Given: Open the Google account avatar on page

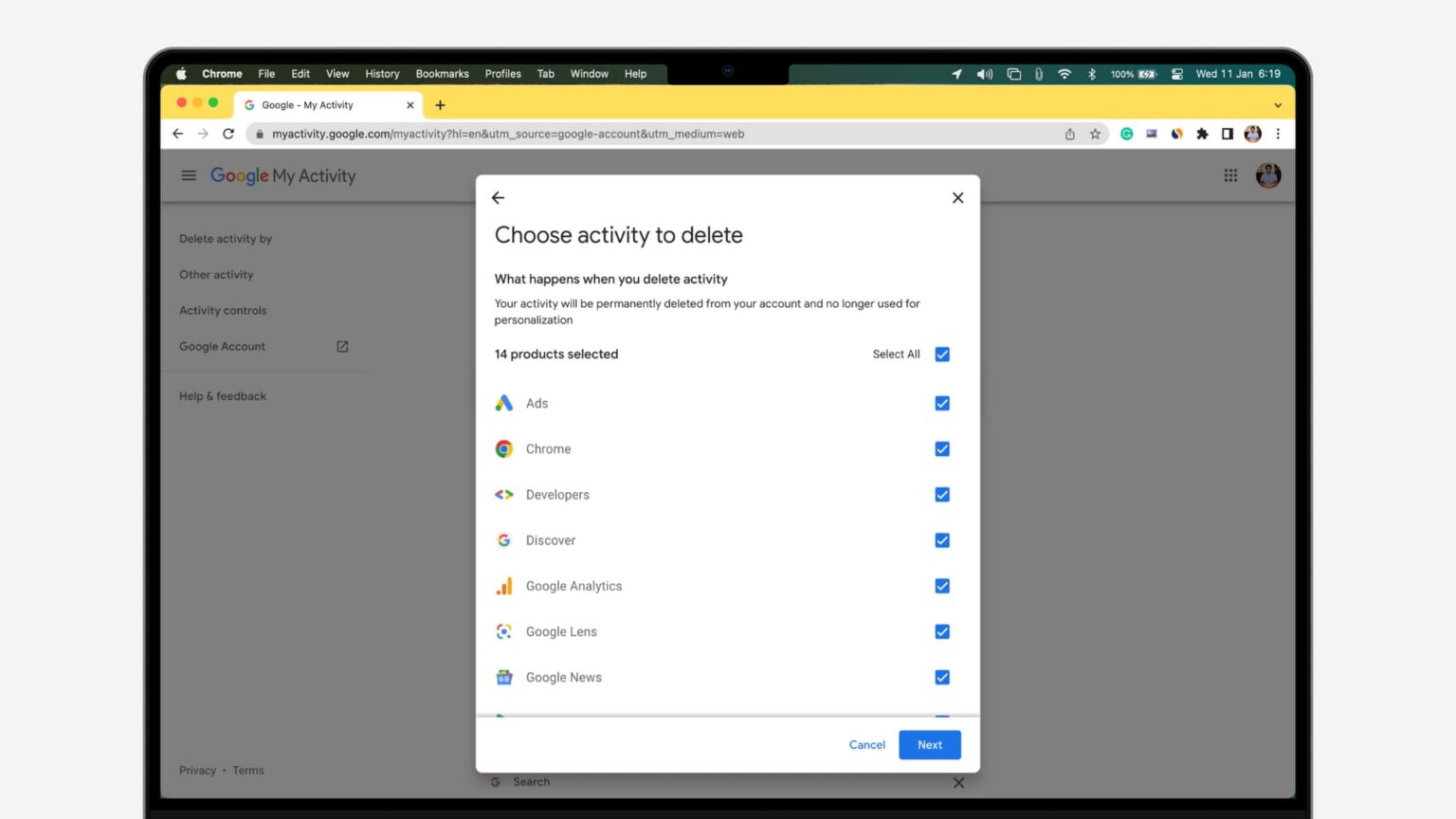Looking at the screenshot, I should coord(1268,175).
